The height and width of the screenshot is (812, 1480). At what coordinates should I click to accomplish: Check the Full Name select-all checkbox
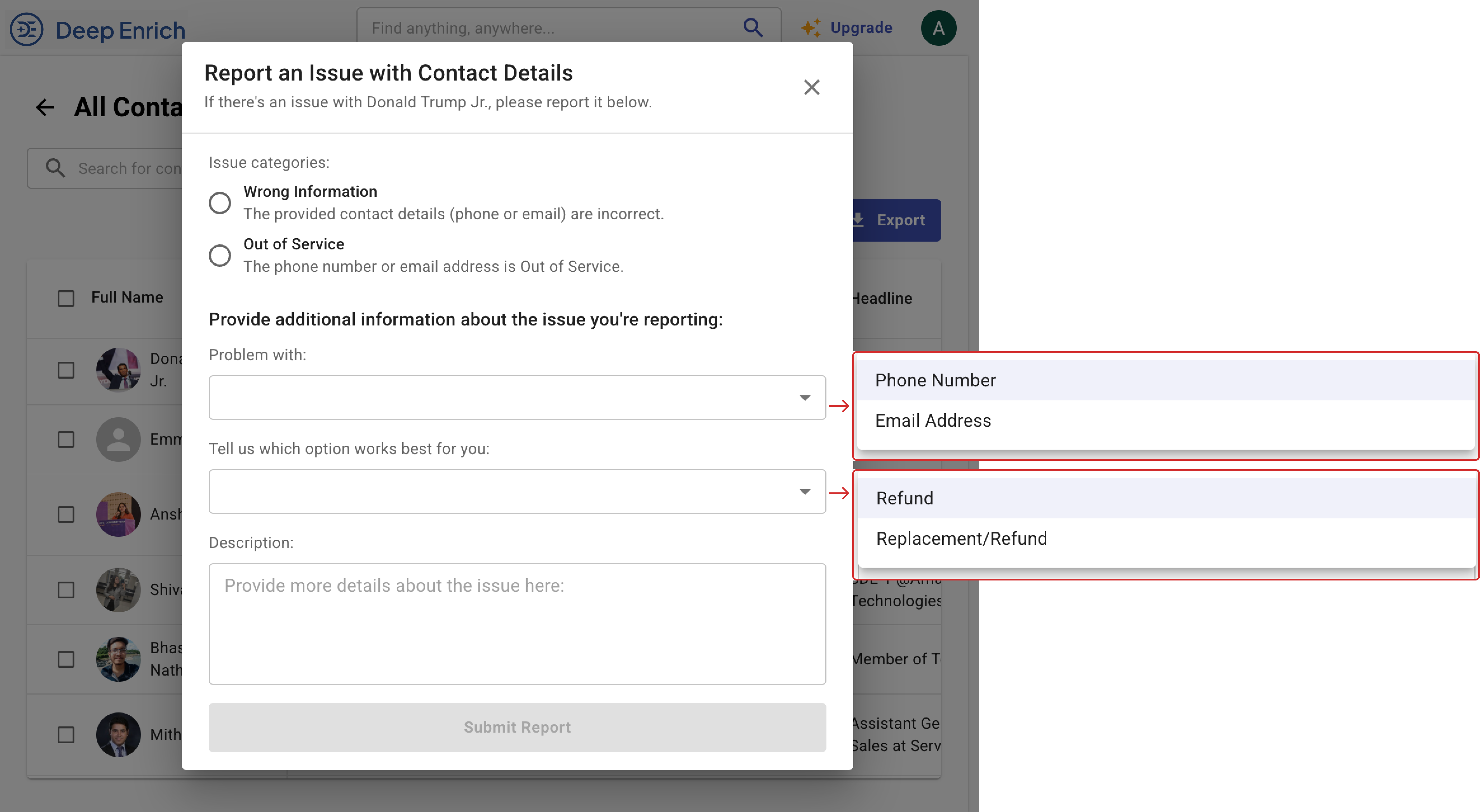(x=66, y=298)
